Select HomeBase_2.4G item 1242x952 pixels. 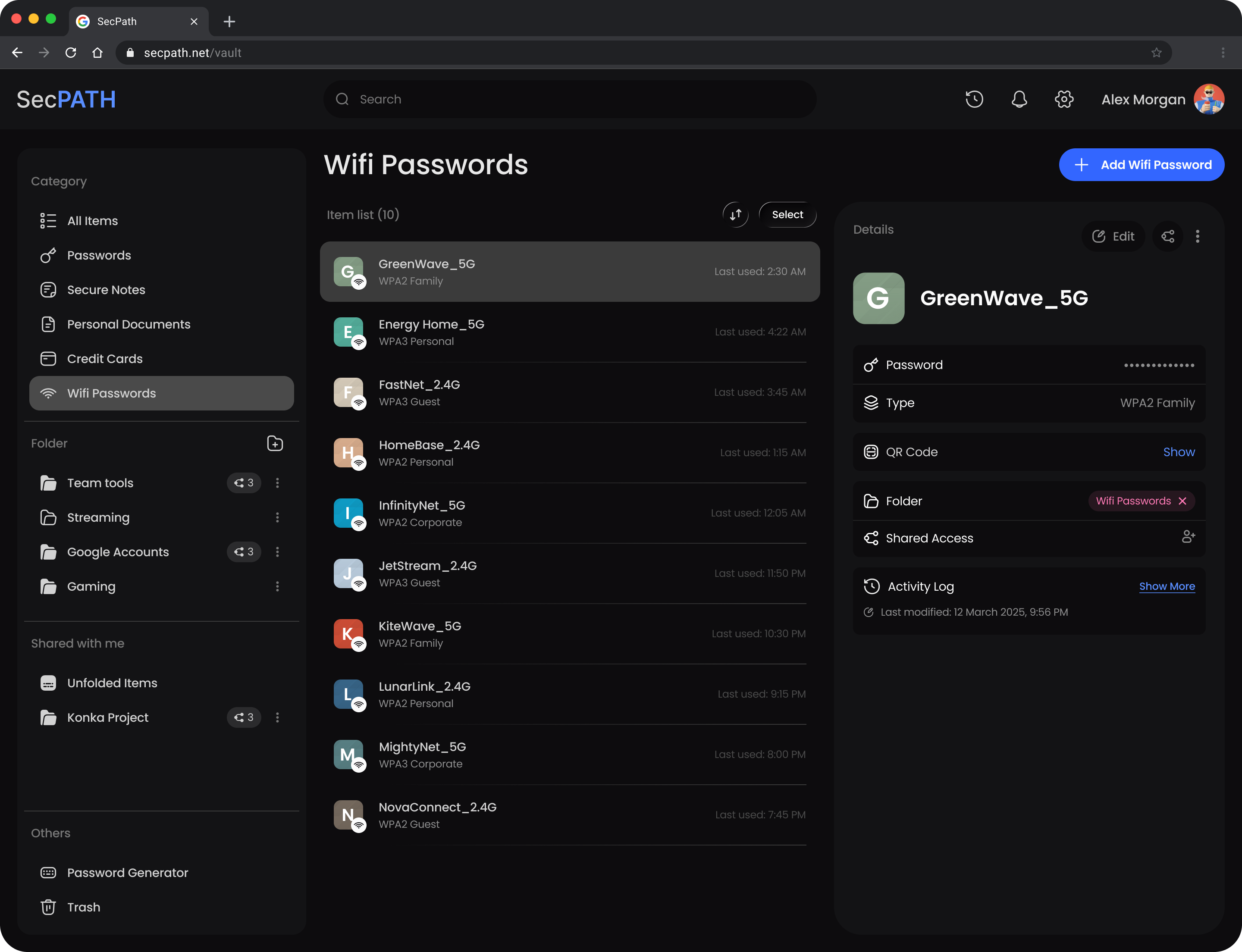pyautogui.click(x=570, y=453)
